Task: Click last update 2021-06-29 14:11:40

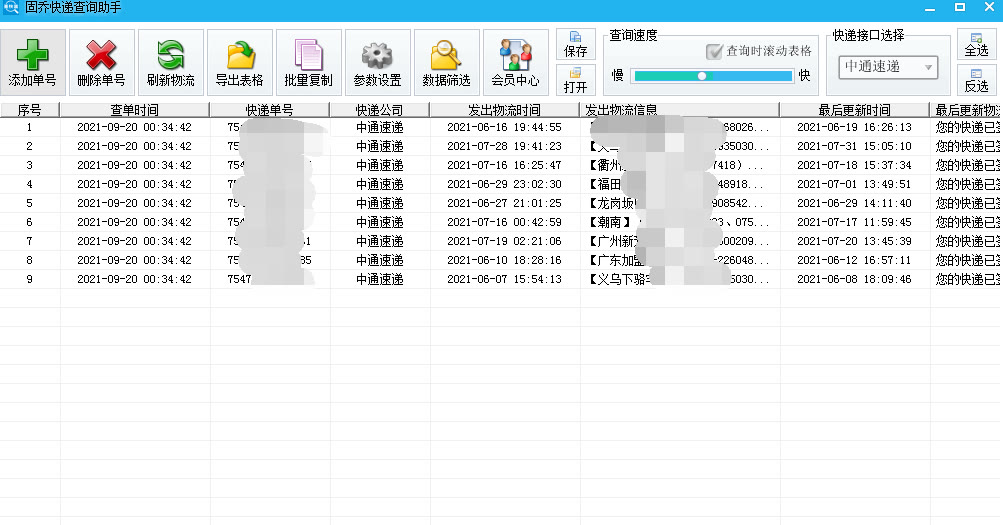Action: (x=854, y=203)
